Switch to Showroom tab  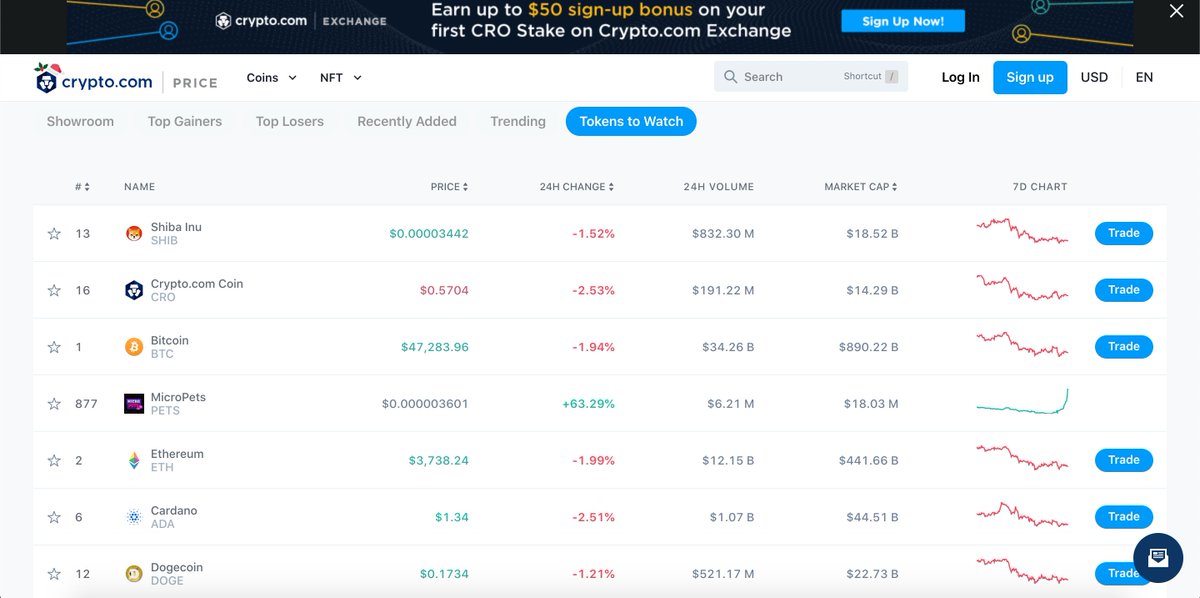click(80, 122)
